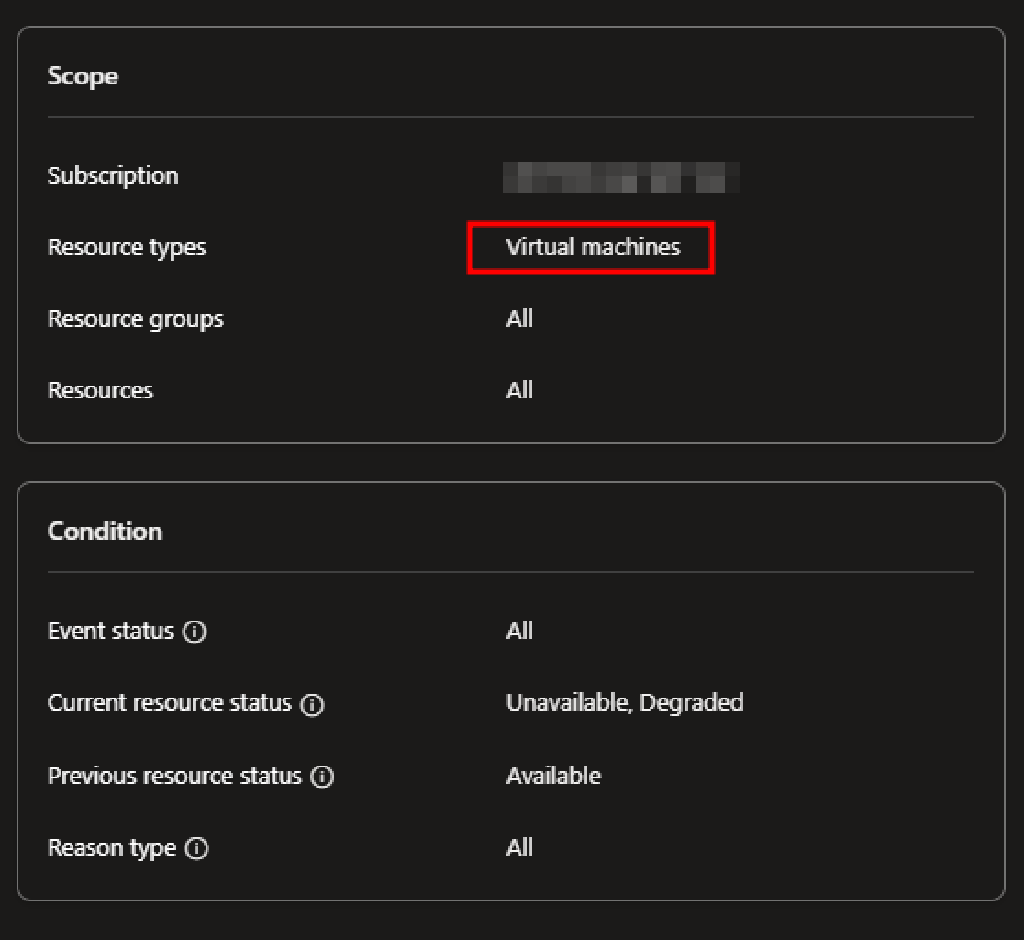Open the Resource groups All selector
This screenshot has width=1024, height=940.
[x=520, y=319]
